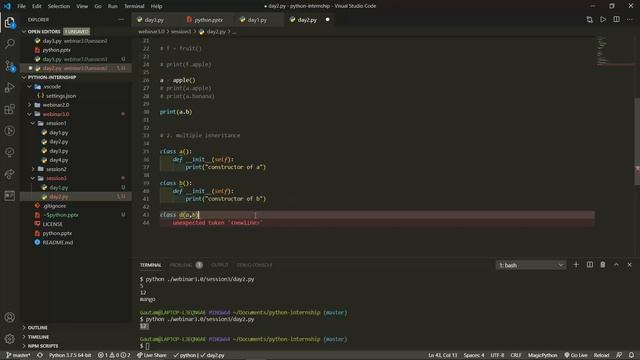Synchronize changes with the status bar sync icon
Viewport: 640px width, 360px height.
(40, 355)
